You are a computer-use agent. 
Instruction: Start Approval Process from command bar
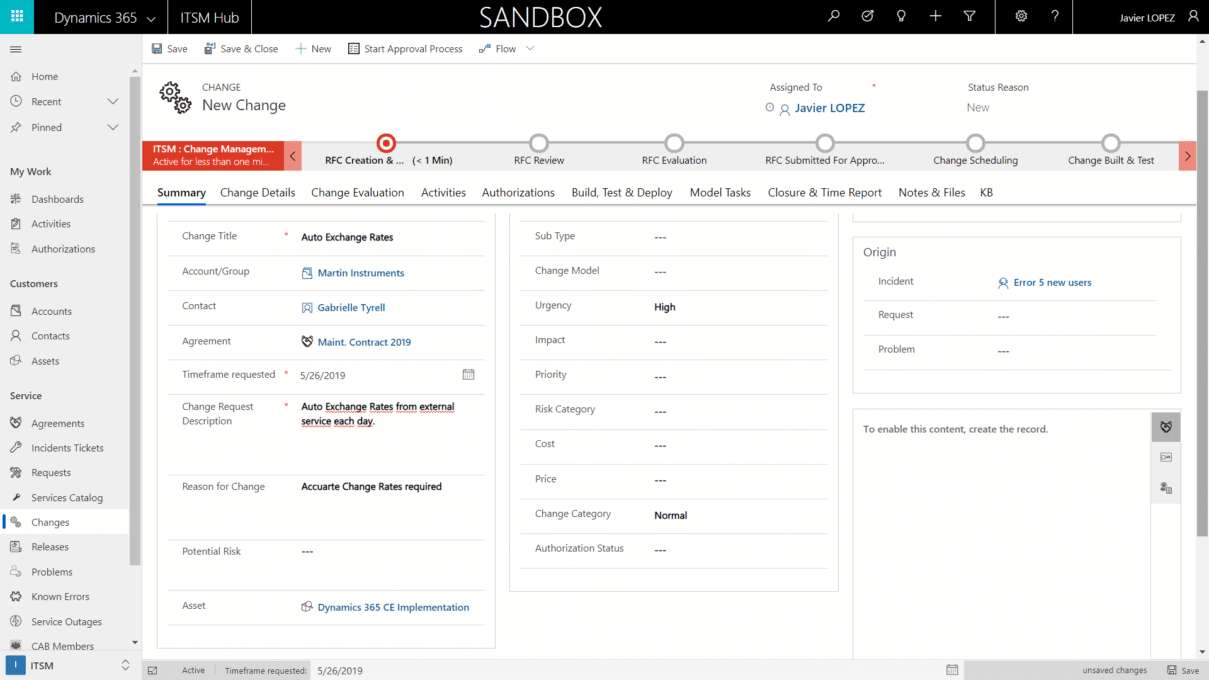coord(405,49)
